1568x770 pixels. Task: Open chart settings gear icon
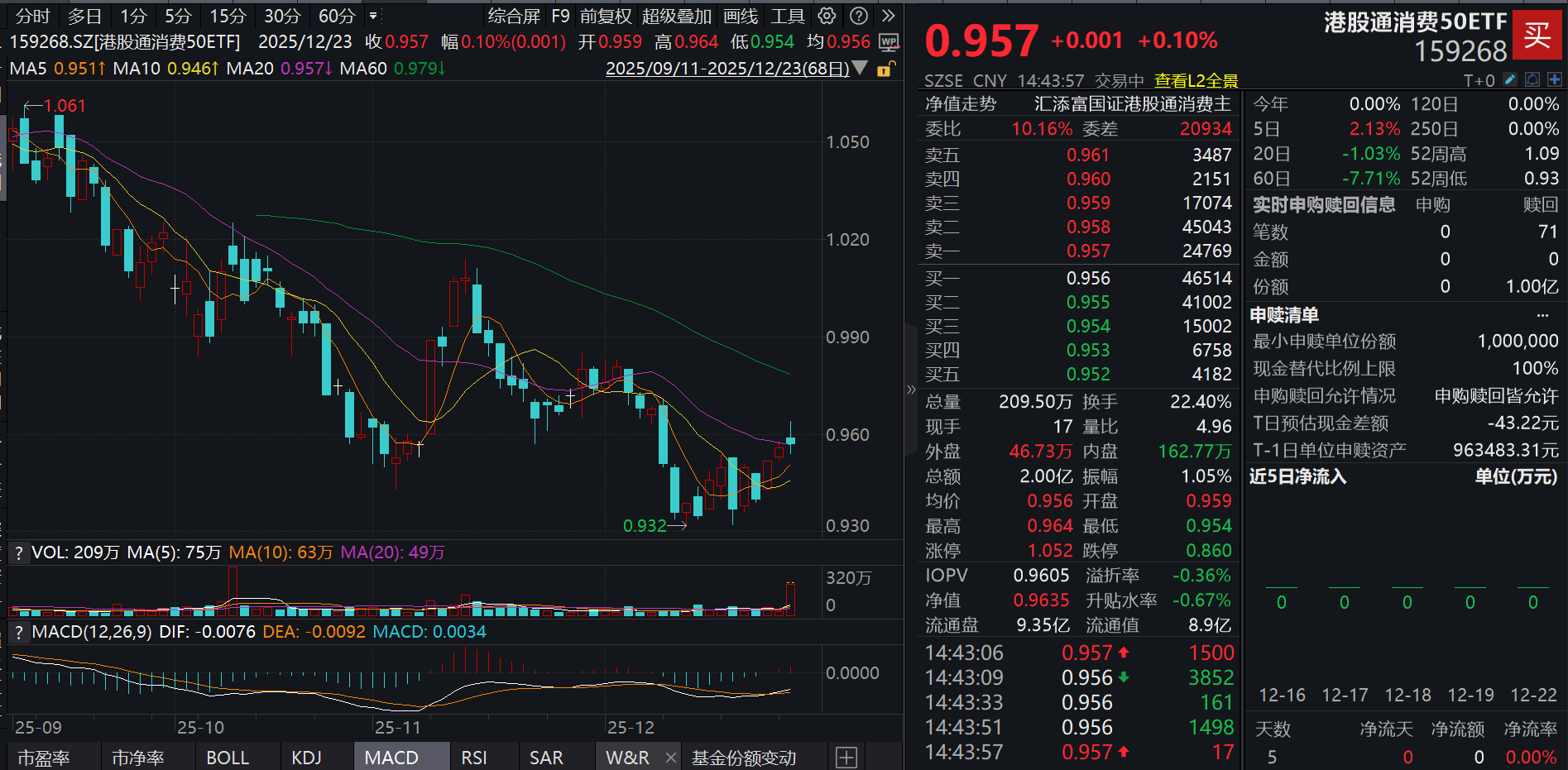click(827, 16)
